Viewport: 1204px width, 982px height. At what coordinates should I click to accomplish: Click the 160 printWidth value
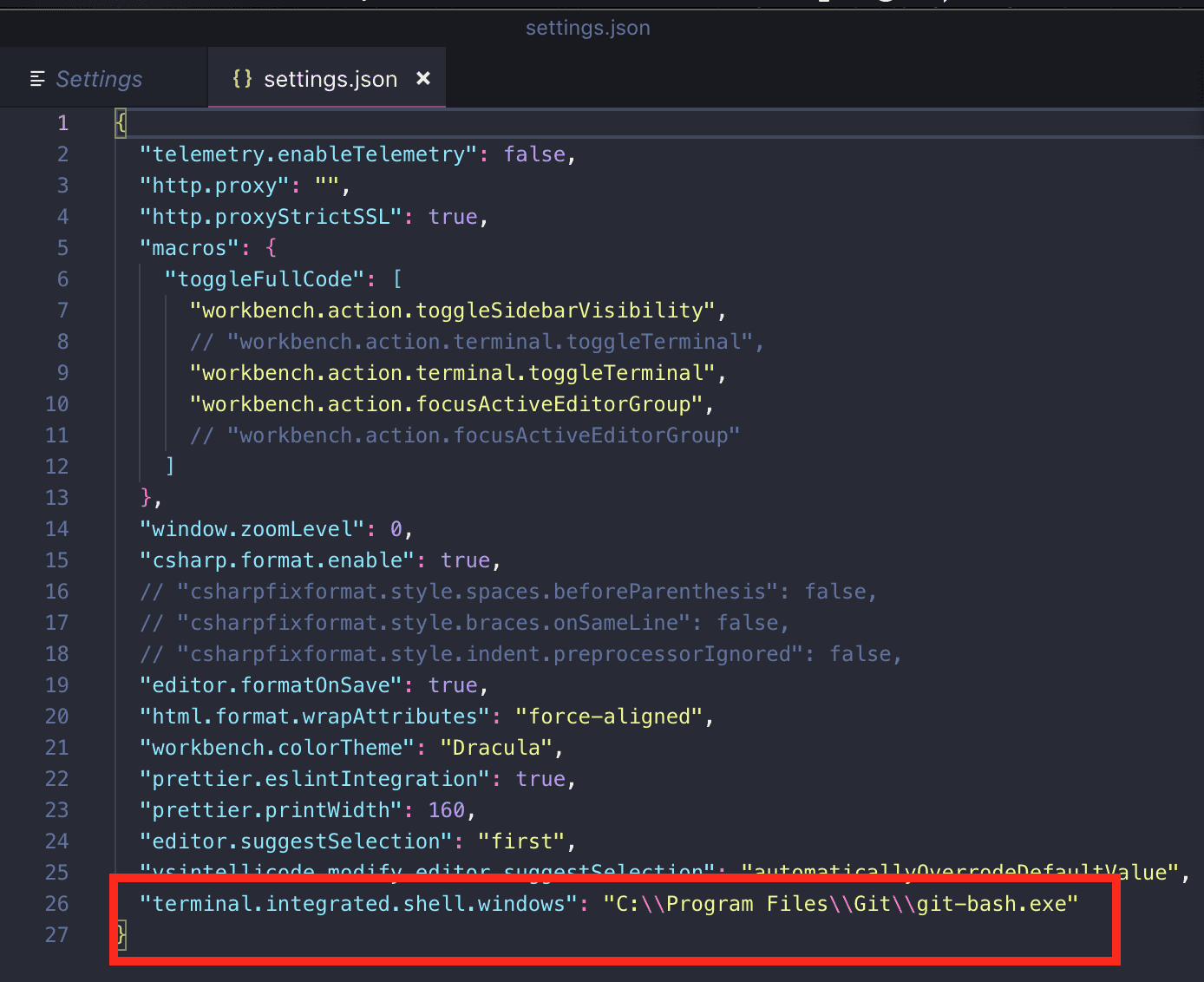(447, 809)
